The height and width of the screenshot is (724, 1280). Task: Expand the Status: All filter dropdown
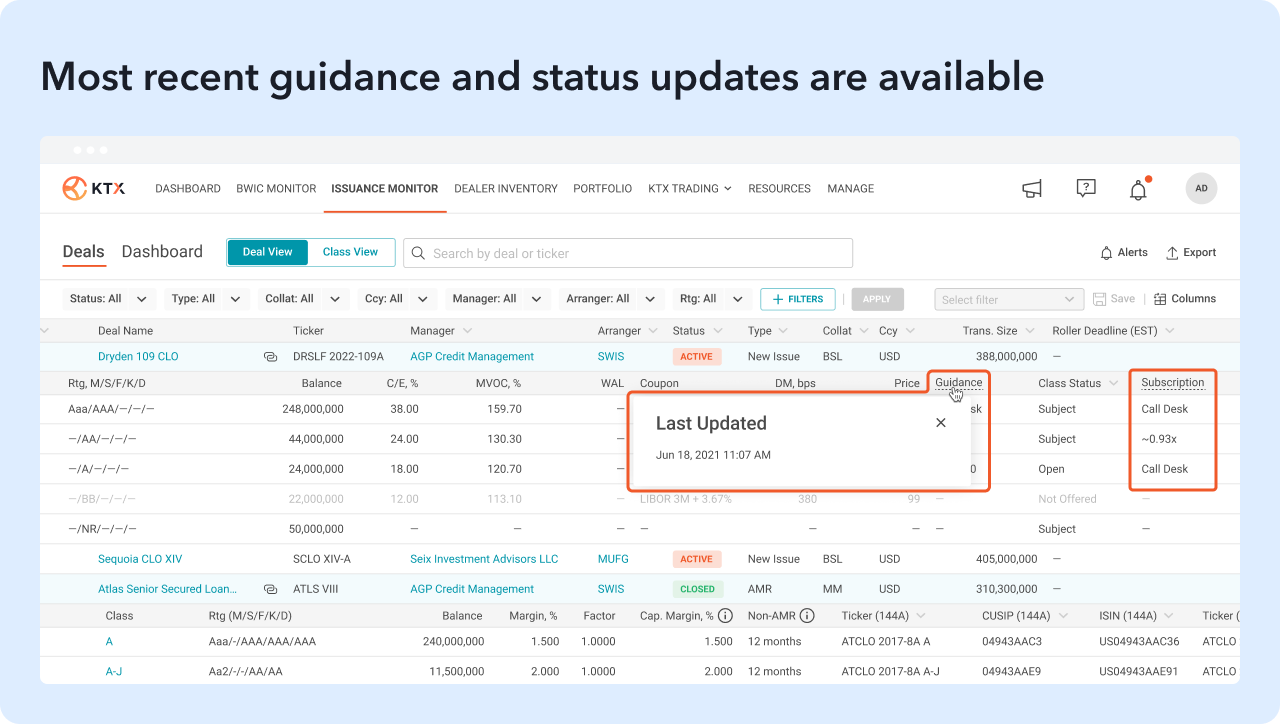(110, 299)
